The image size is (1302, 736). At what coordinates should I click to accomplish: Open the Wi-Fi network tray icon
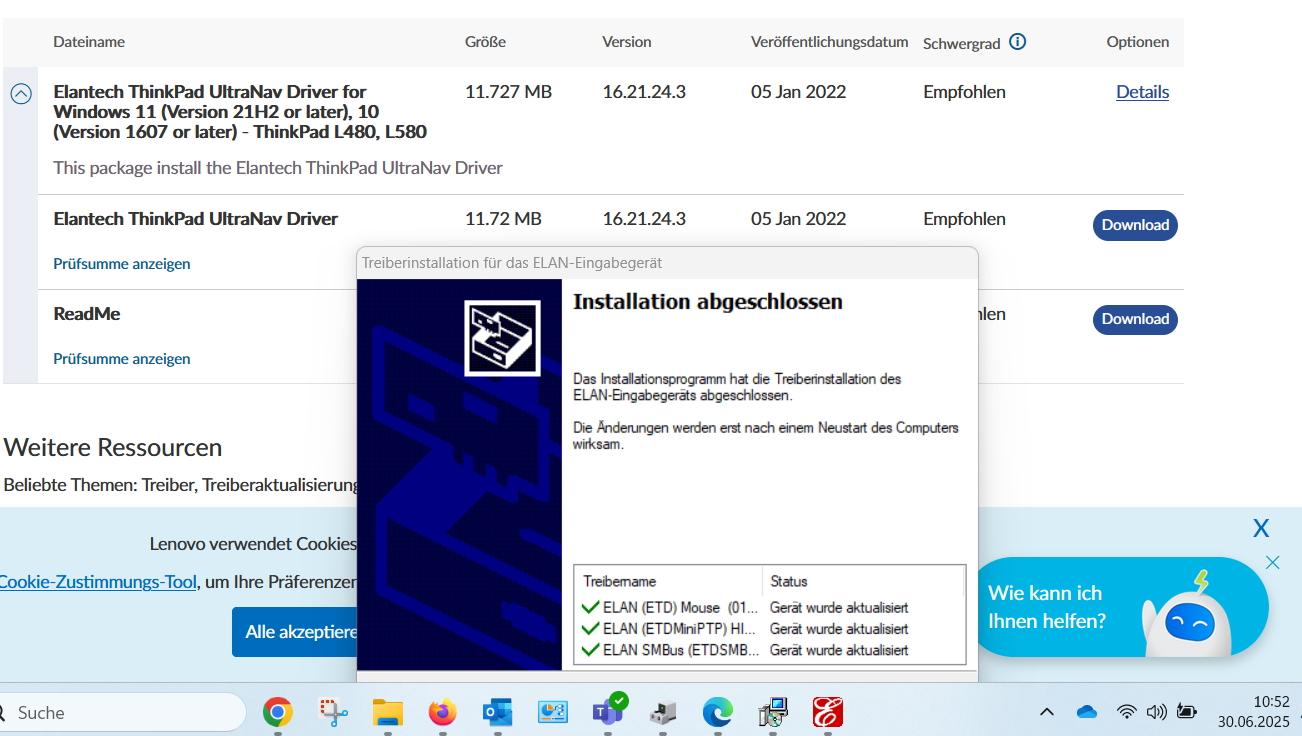coord(1127,712)
